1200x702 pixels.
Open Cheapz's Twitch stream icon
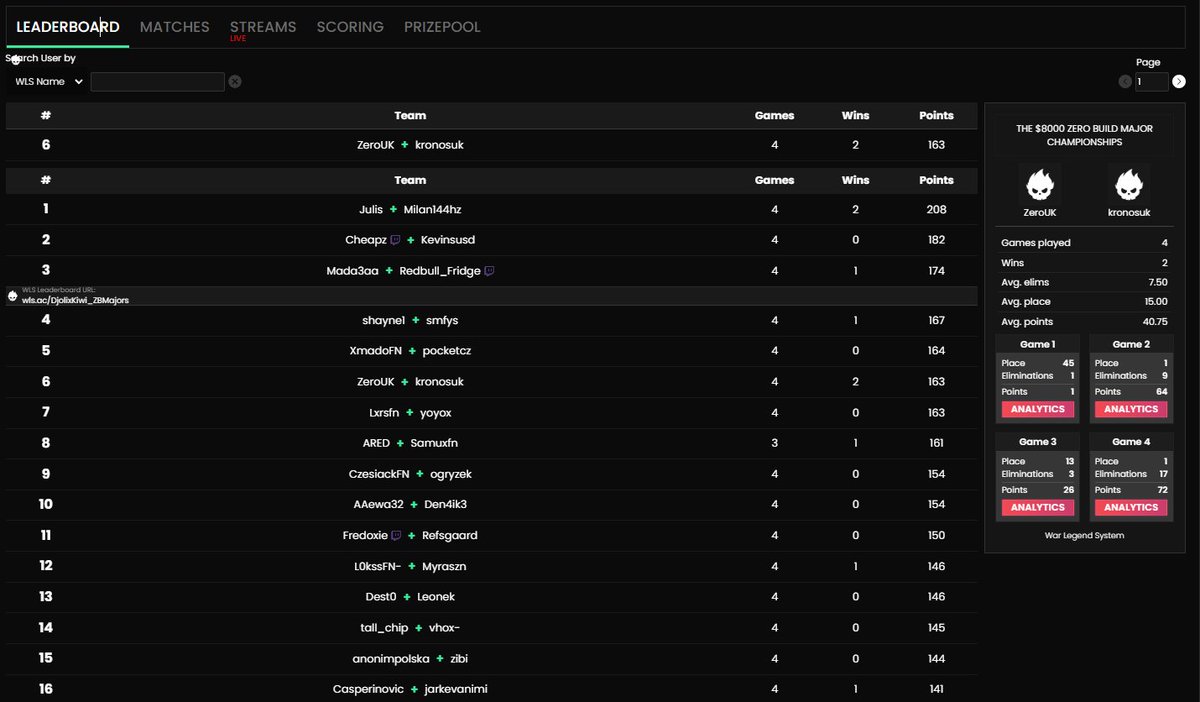pyautogui.click(x=395, y=240)
